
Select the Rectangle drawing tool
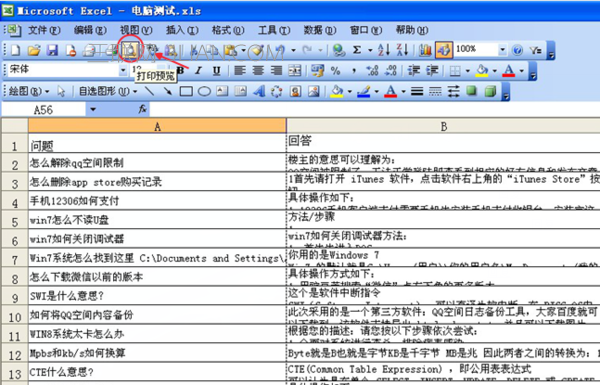tap(186, 91)
